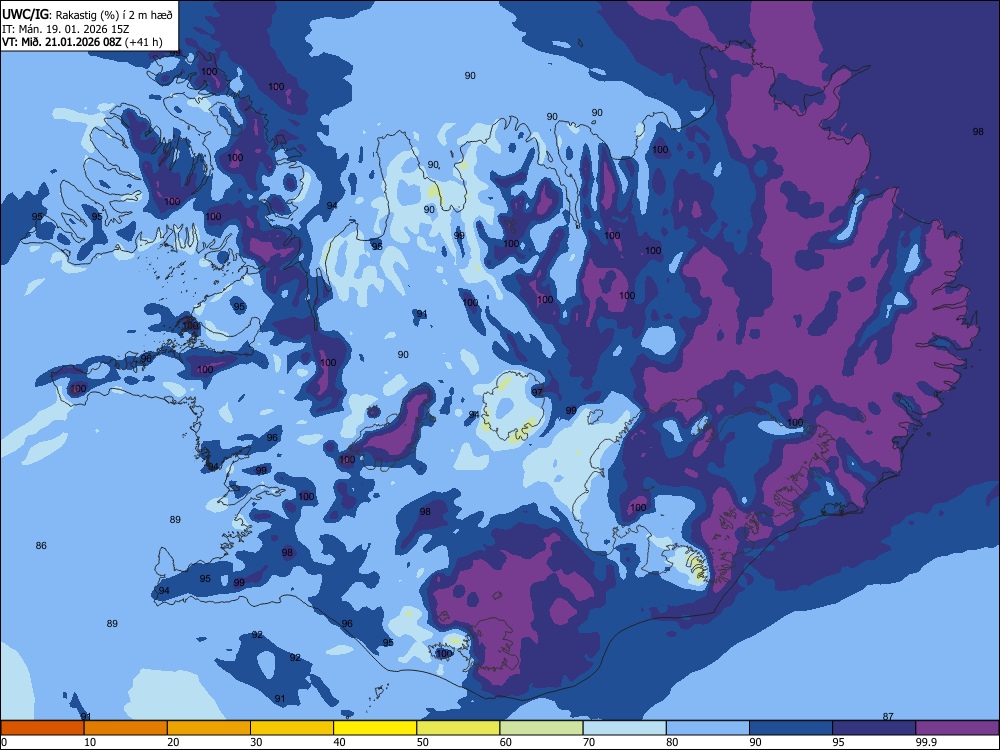
Task: Select the '20' legend scale label
Action: click(173, 742)
